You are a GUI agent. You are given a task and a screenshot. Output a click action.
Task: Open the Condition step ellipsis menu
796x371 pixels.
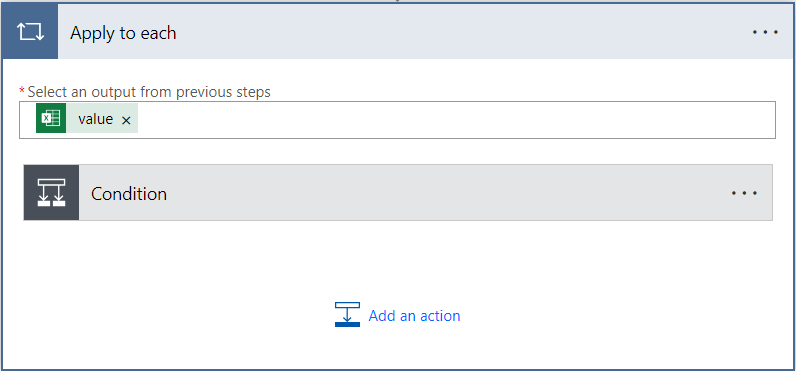tap(745, 193)
